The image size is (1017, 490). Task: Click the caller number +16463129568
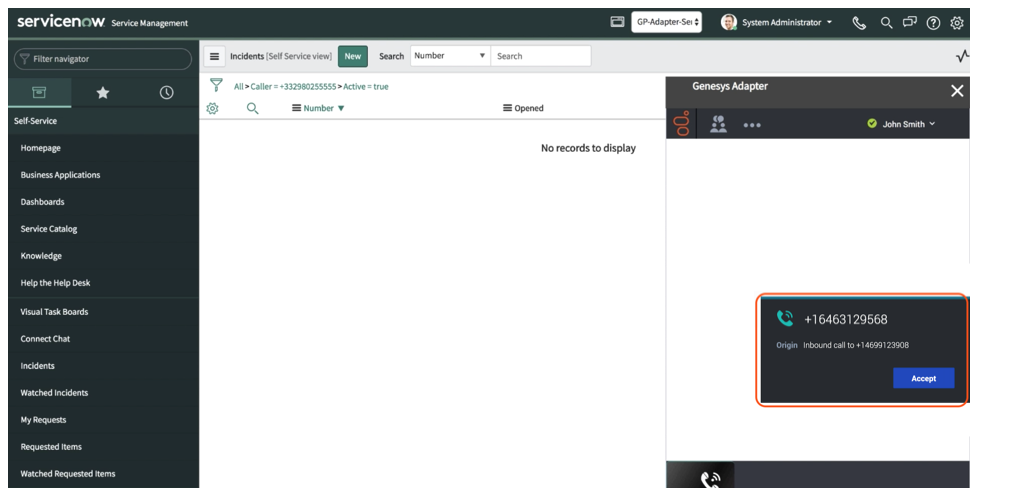[x=845, y=319]
